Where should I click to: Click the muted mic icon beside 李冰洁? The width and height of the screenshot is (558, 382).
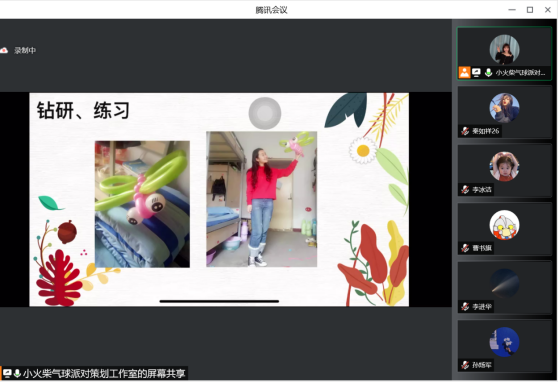[x=465, y=189]
